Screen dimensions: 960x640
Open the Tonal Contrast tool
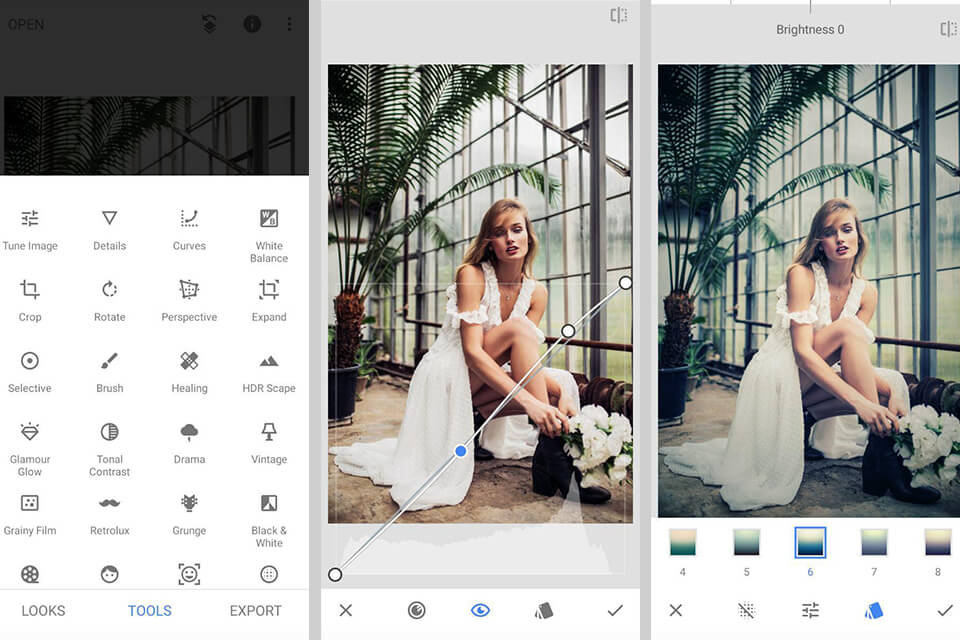tap(108, 436)
